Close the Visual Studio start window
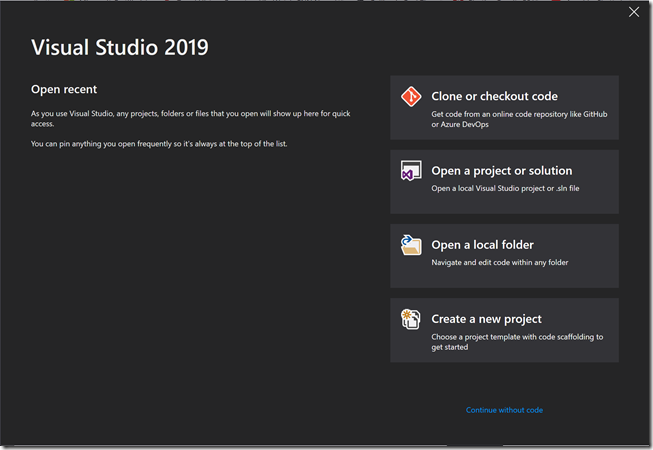Viewport: 653px width, 450px height. tap(633, 12)
